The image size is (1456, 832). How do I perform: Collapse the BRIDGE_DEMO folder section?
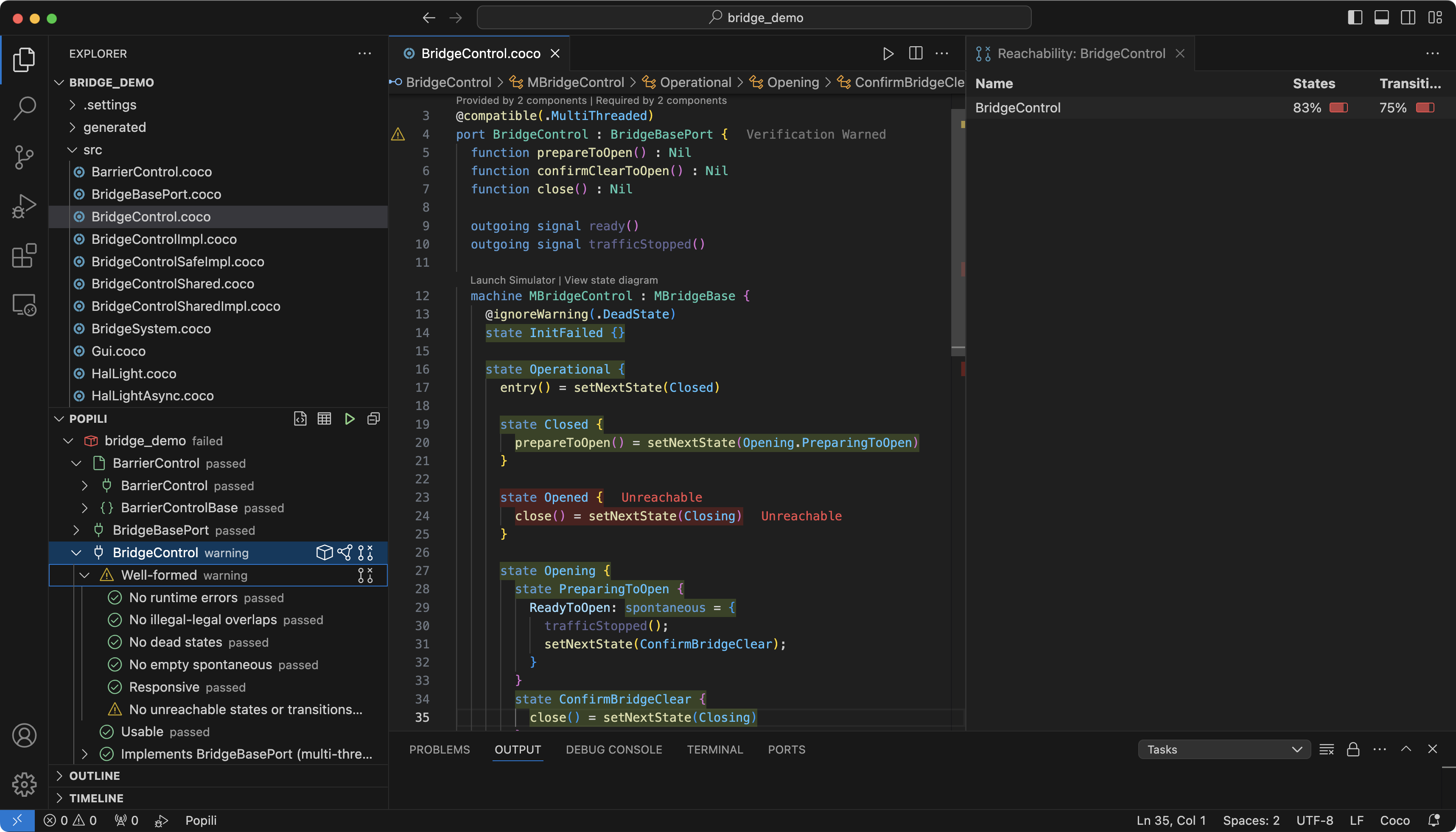(x=59, y=82)
